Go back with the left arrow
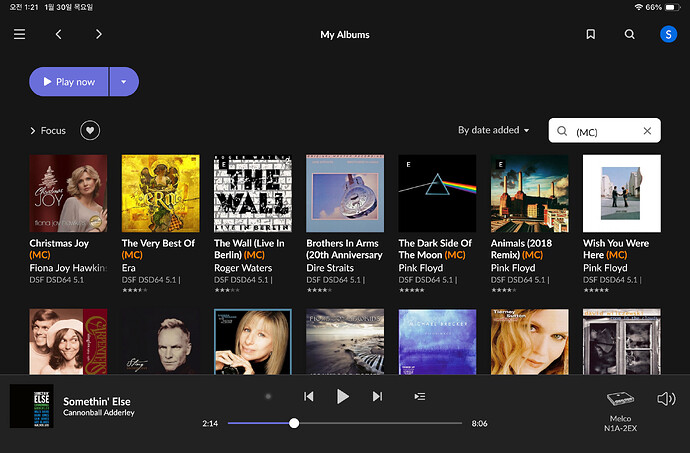This screenshot has height=453, width=690. (59, 34)
